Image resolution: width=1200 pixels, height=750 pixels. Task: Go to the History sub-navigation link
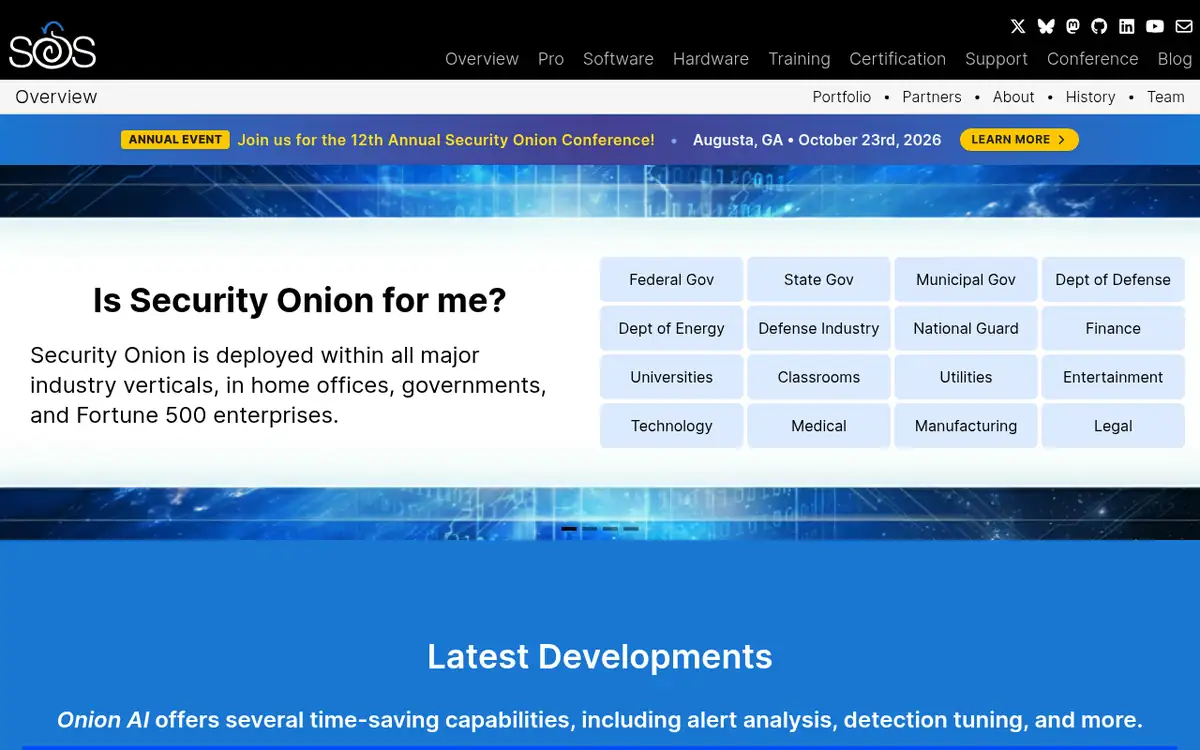pos(1091,97)
